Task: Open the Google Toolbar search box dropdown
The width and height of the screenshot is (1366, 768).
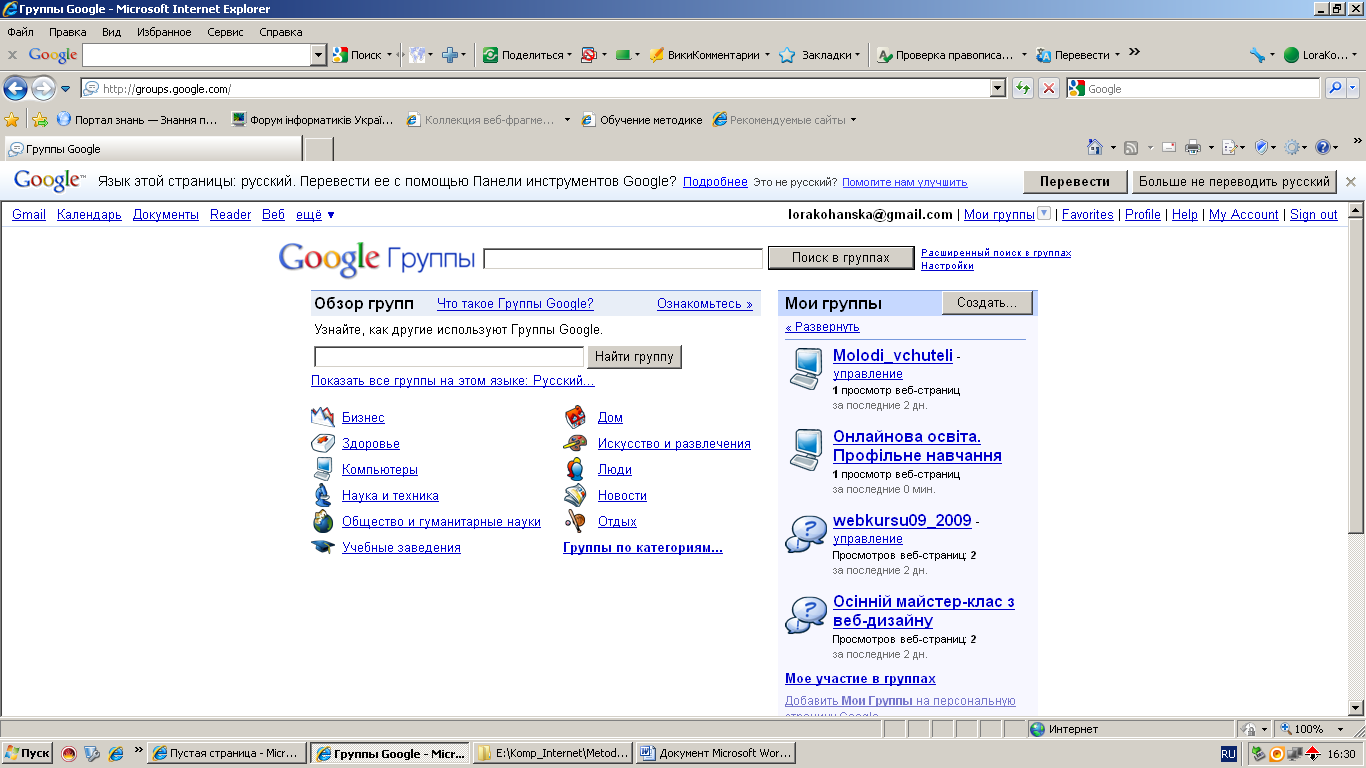Action: pos(319,55)
